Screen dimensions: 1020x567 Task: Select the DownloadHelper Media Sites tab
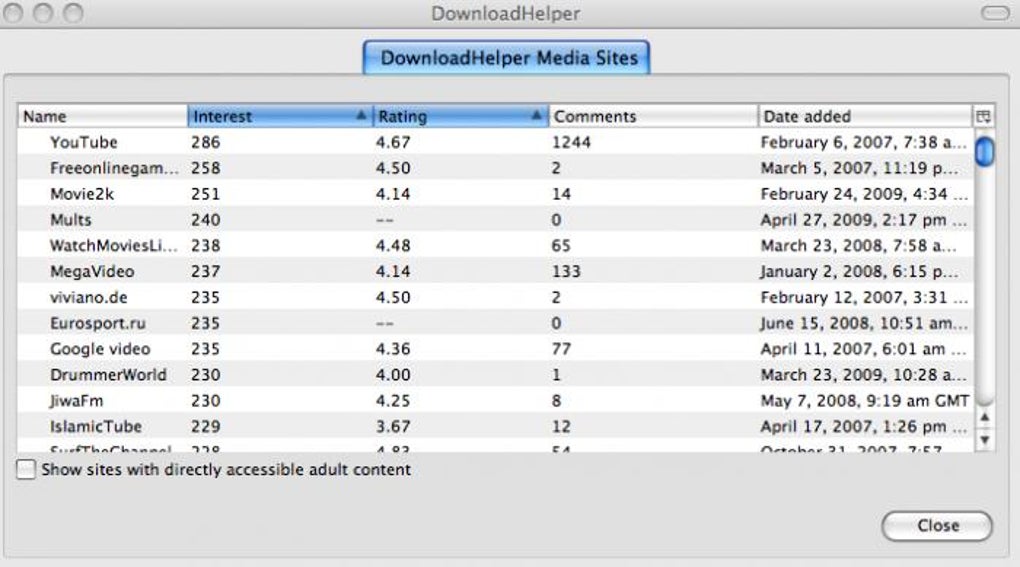pos(506,58)
